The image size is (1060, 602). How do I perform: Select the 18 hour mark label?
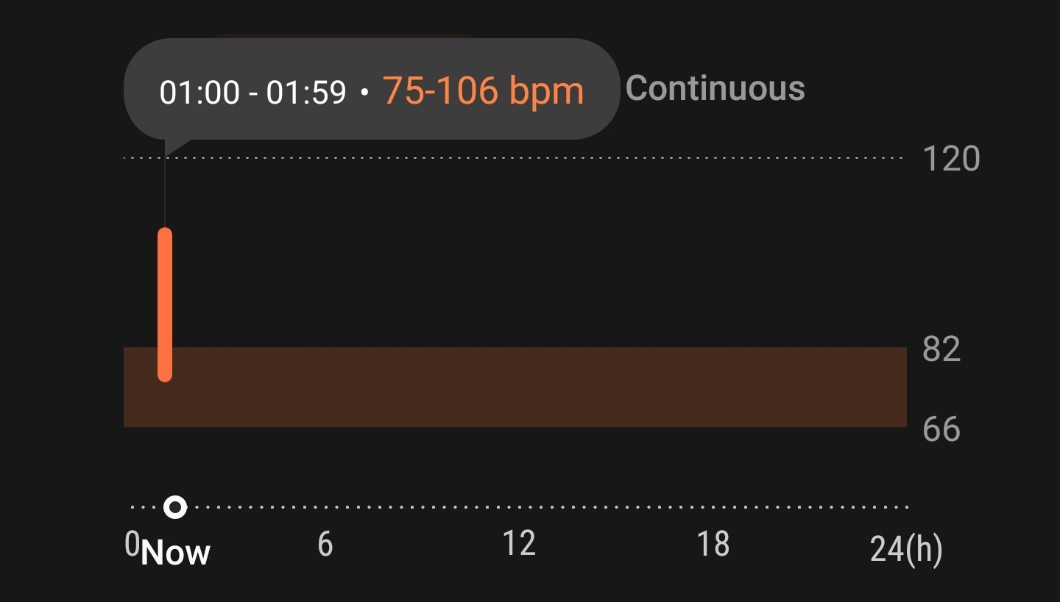click(x=713, y=544)
